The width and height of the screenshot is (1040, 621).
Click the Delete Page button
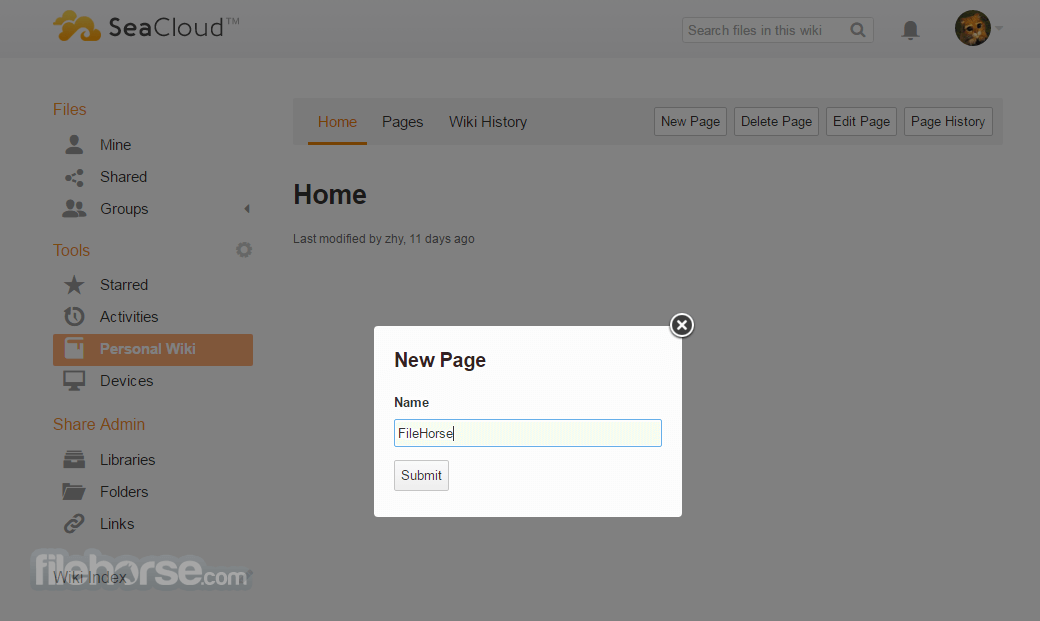tap(776, 121)
